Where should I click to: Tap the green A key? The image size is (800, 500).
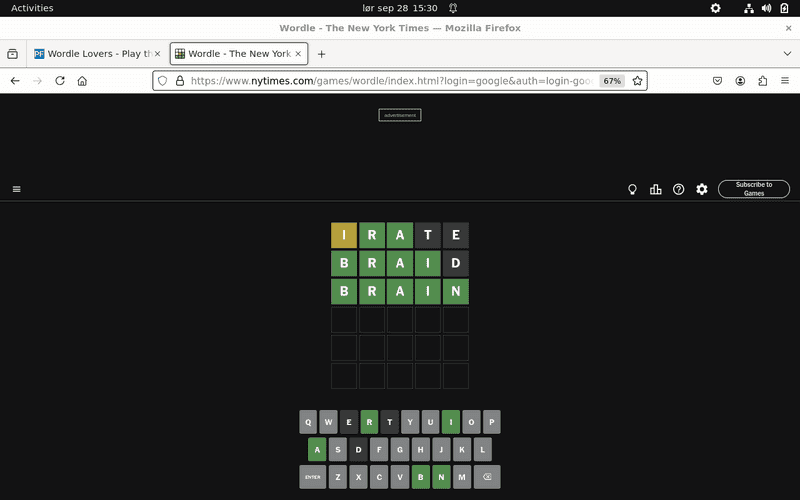317,449
